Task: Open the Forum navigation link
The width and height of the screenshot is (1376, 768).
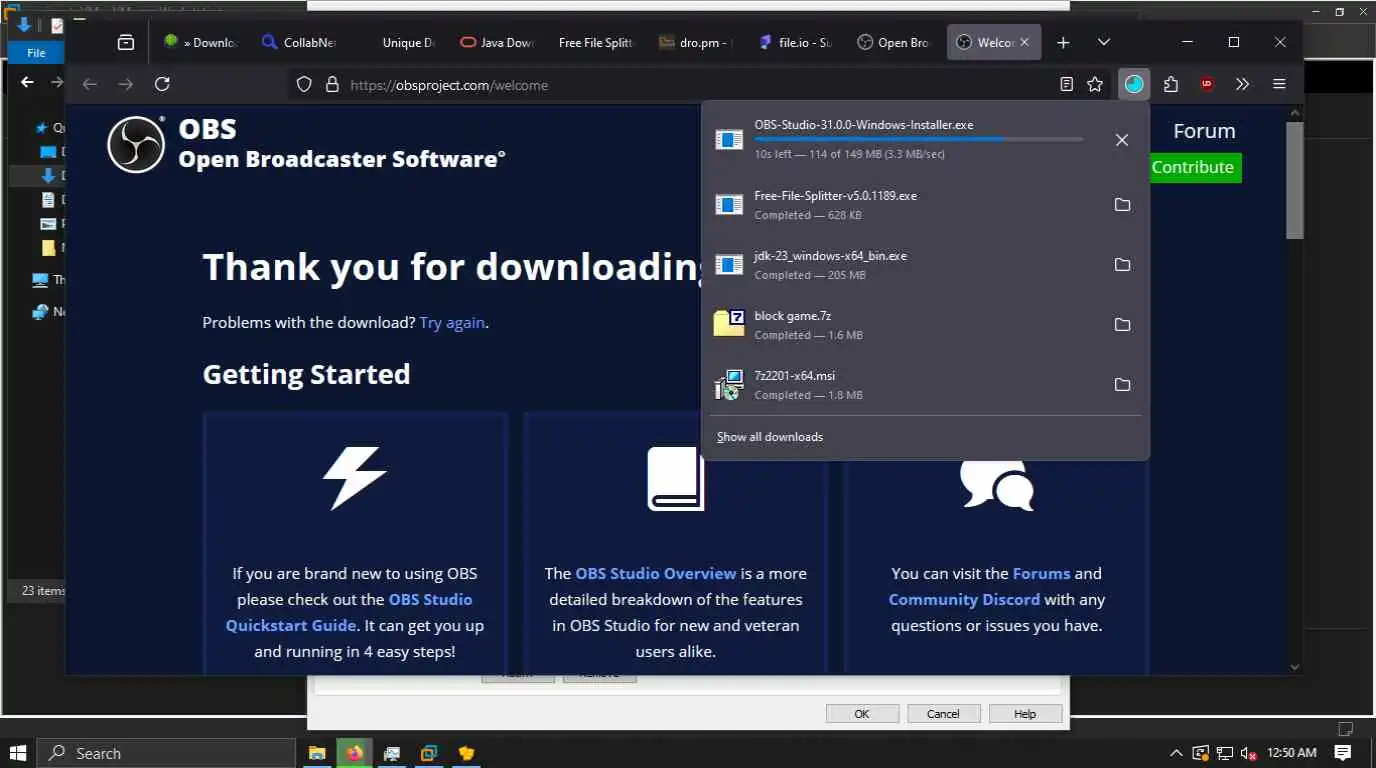Action: point(1204,131)
